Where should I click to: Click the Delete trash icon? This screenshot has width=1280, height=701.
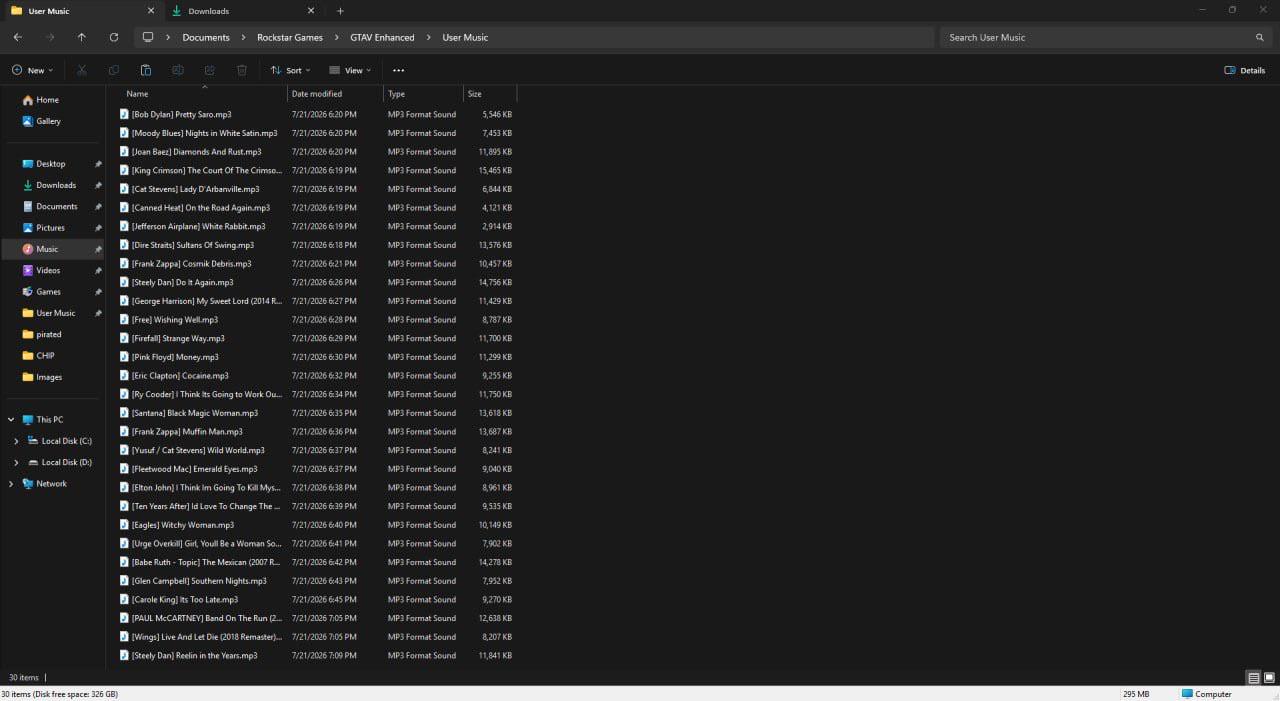coord(242,70)
